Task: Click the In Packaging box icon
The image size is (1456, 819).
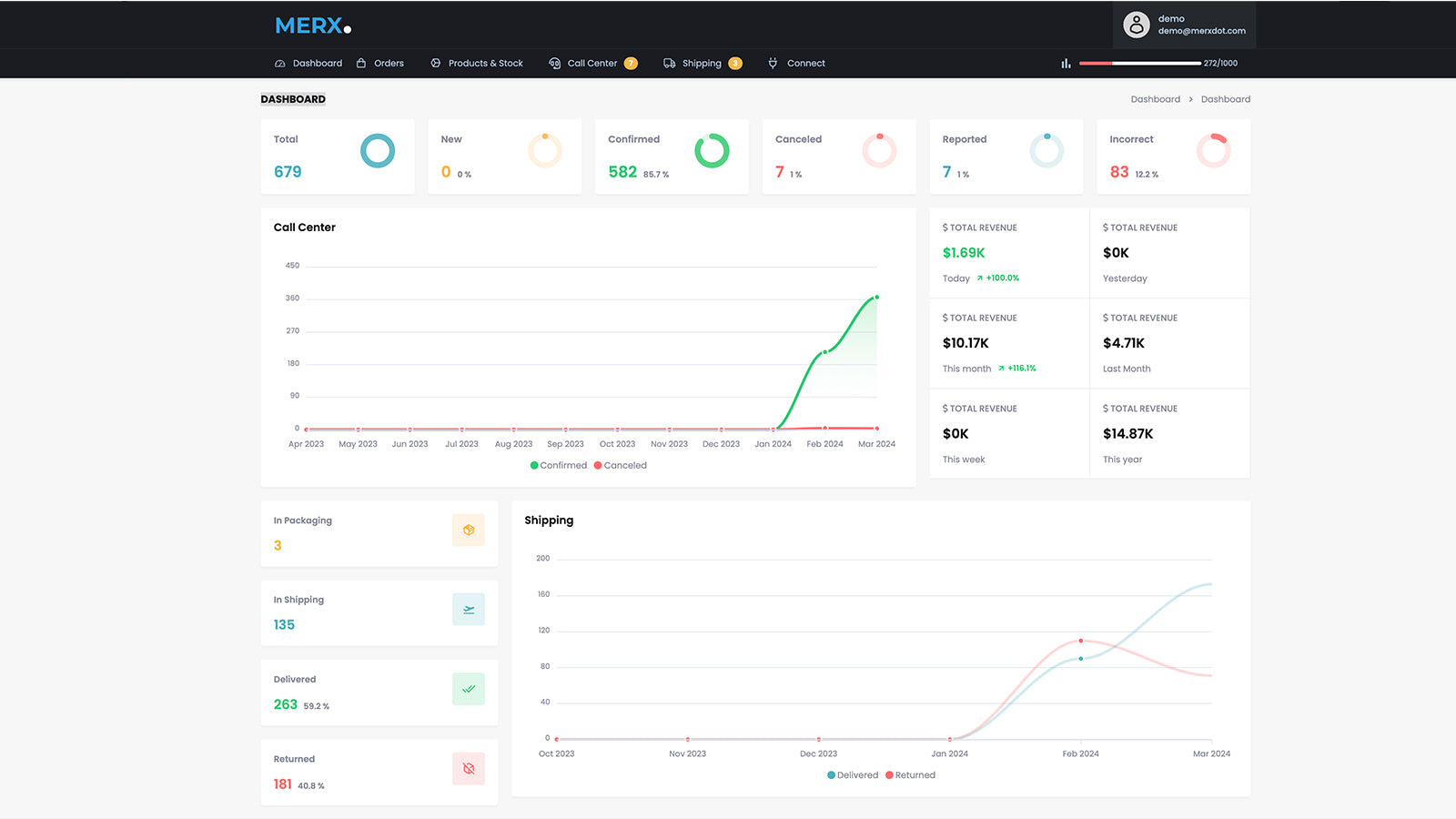Action: 469,530
